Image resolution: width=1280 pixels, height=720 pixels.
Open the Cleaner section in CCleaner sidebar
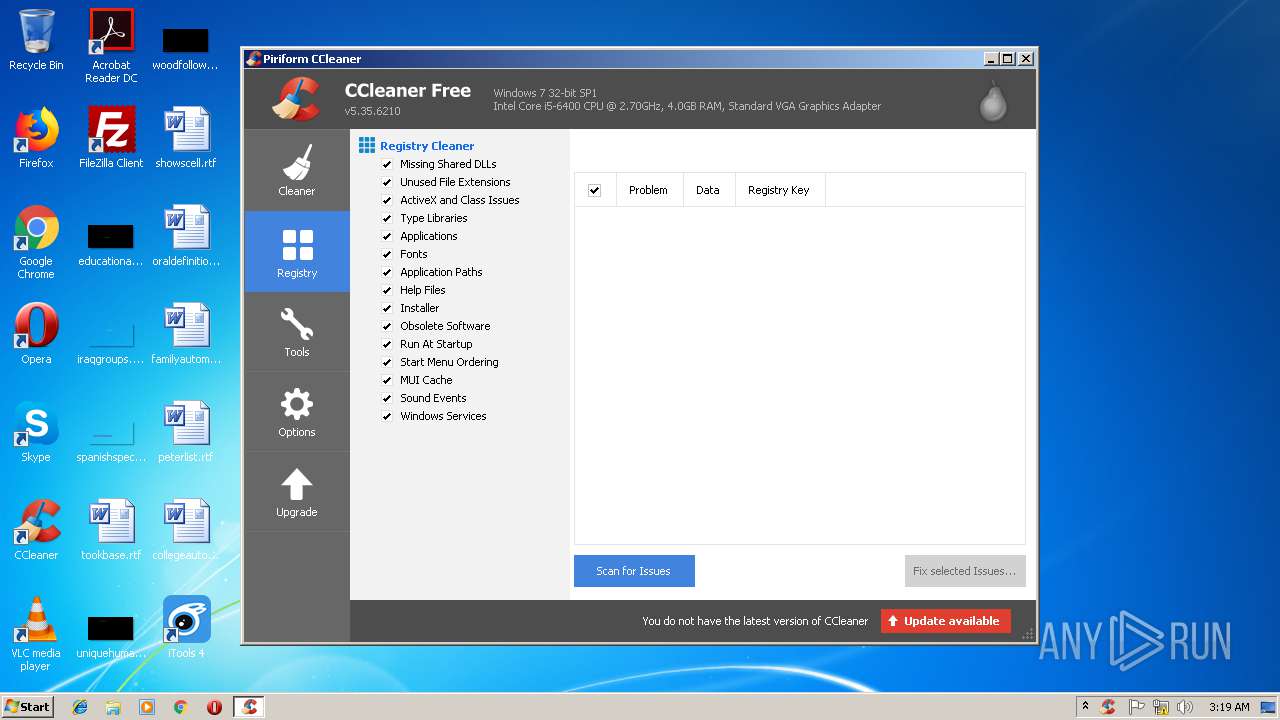(x=297, y=170)
